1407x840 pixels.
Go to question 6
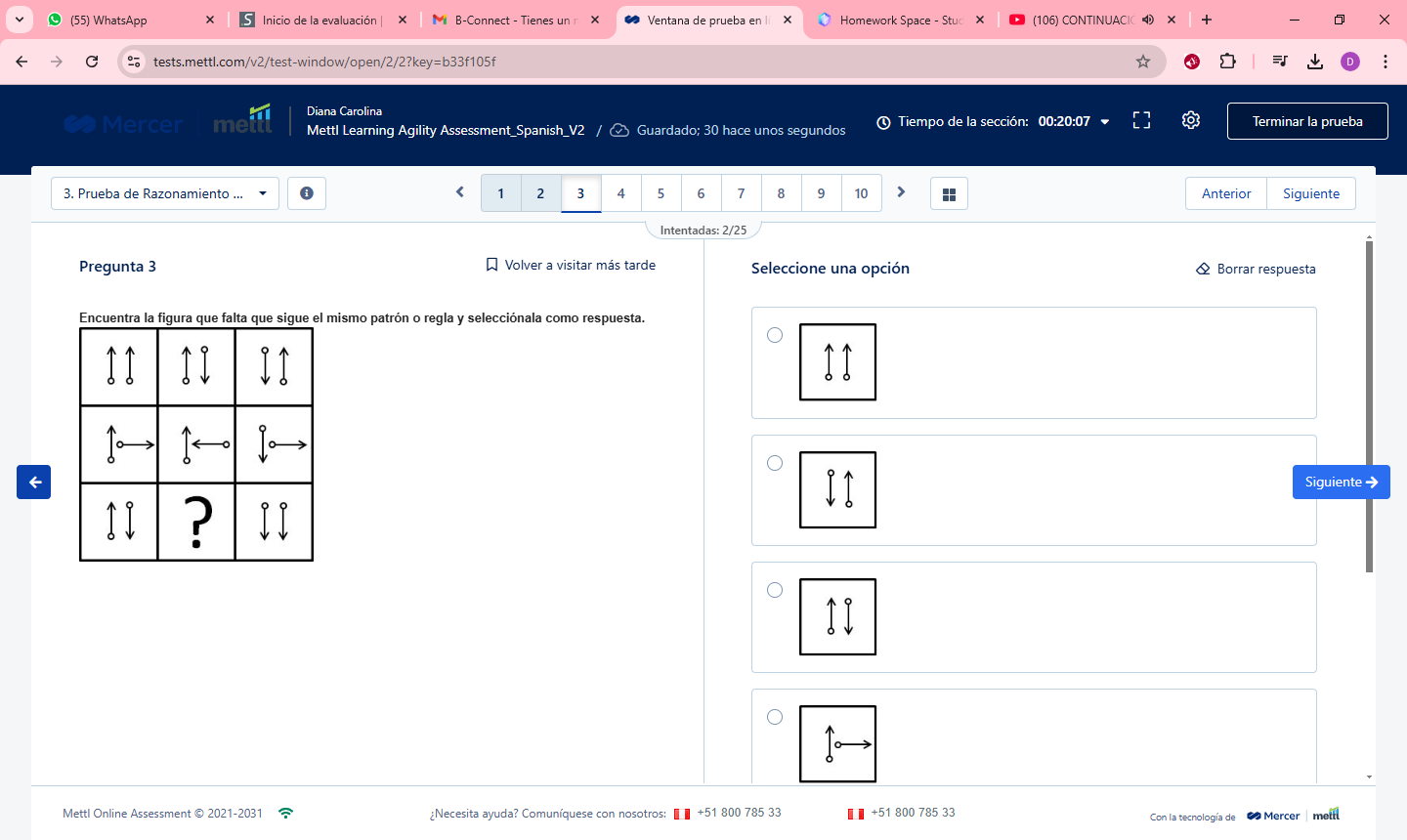701,193
